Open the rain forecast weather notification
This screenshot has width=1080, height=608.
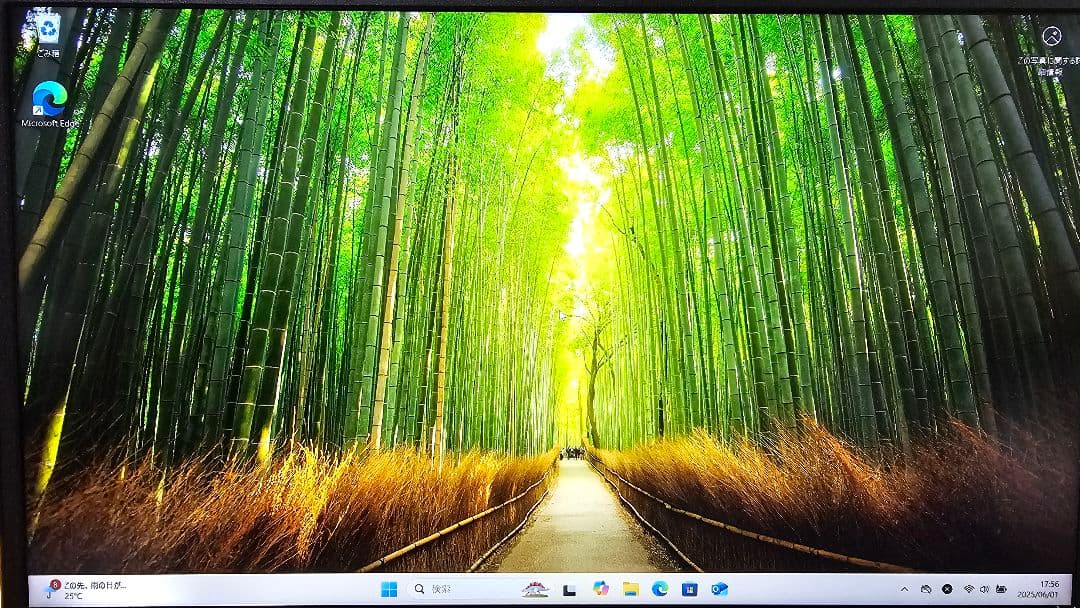coord(85,583)
